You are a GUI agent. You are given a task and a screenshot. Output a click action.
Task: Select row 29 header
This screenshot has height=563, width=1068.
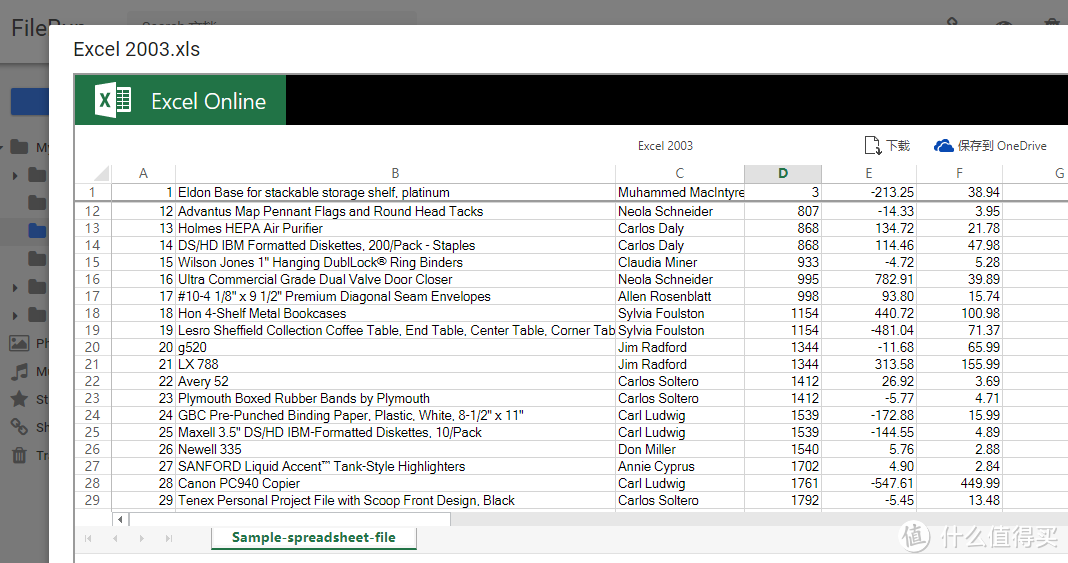(93, 500)
